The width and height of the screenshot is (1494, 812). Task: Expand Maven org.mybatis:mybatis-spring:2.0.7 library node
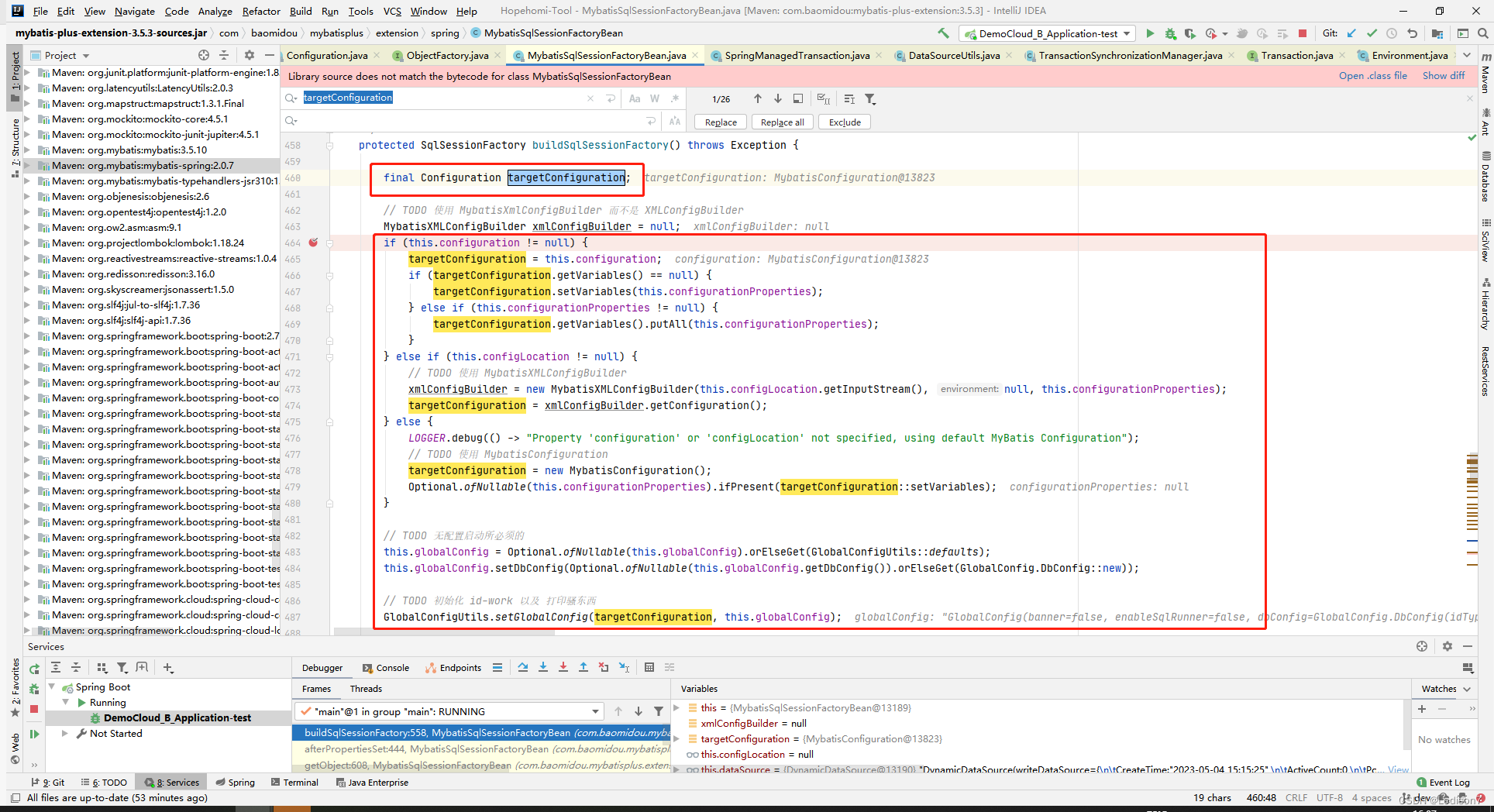click(x=27, y=165)
